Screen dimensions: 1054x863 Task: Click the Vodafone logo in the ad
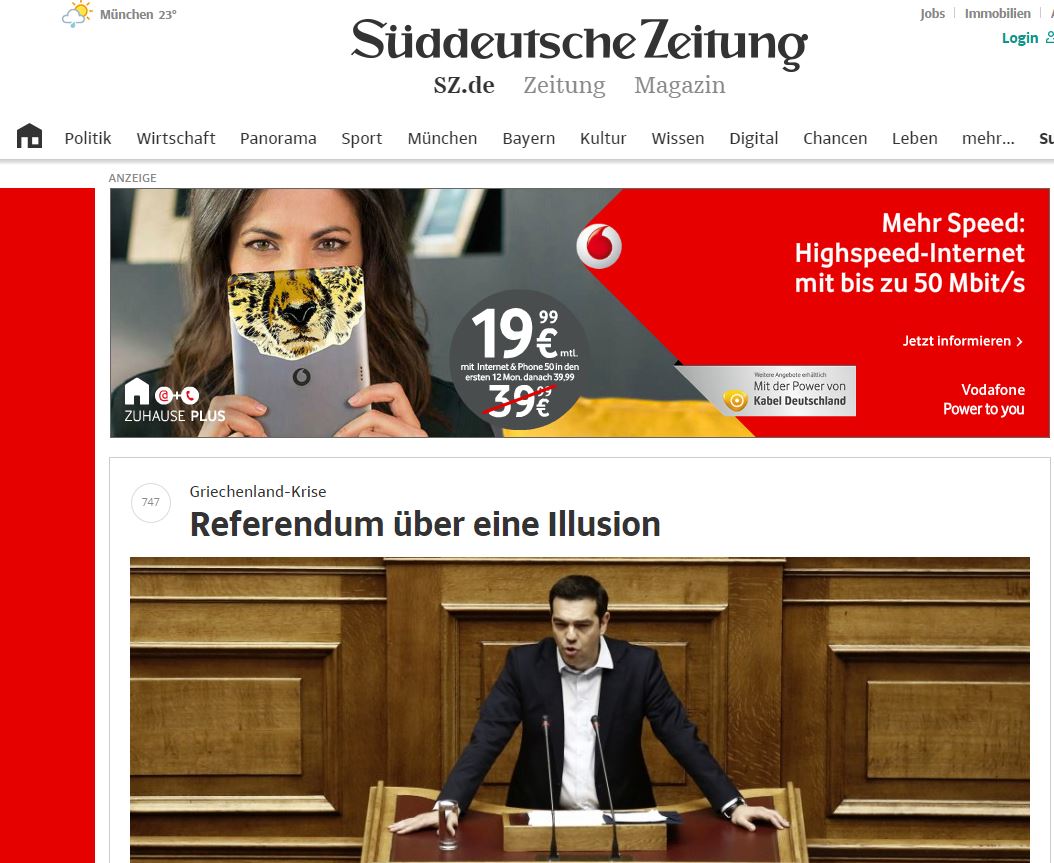[x=598, y=246]
